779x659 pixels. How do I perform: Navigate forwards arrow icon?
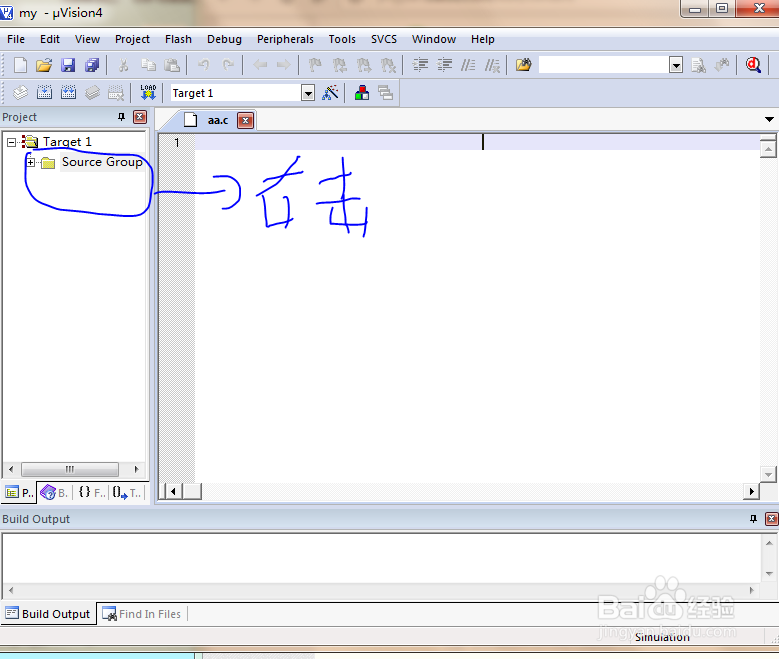click(284, 65)
